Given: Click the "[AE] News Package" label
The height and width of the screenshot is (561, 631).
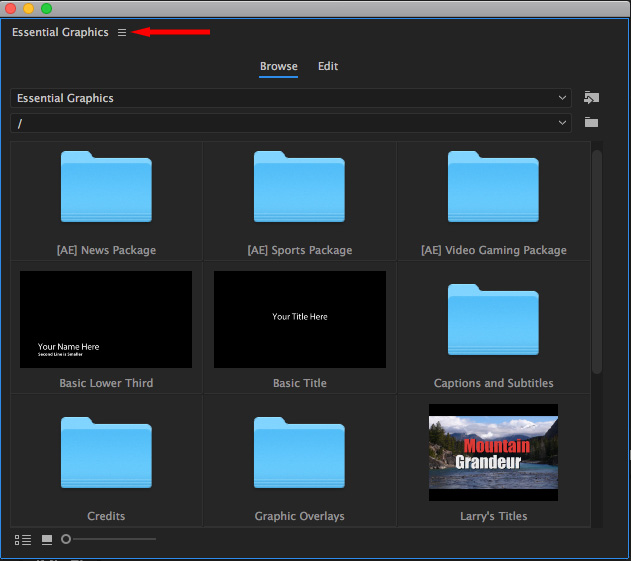Looking at the screenshot, I should pos(106,250).
